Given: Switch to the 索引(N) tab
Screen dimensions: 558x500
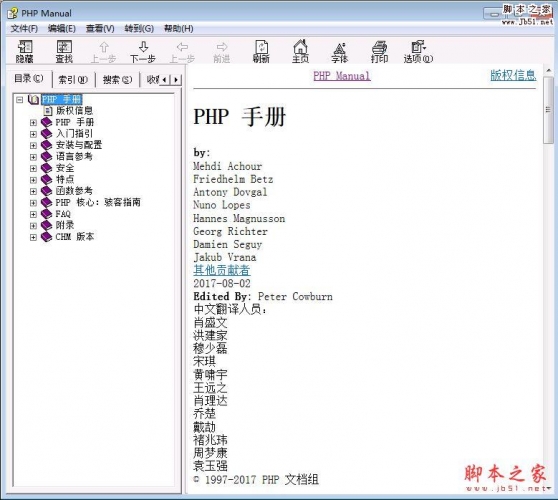Looking at the screenshot, I should point(73,80).
